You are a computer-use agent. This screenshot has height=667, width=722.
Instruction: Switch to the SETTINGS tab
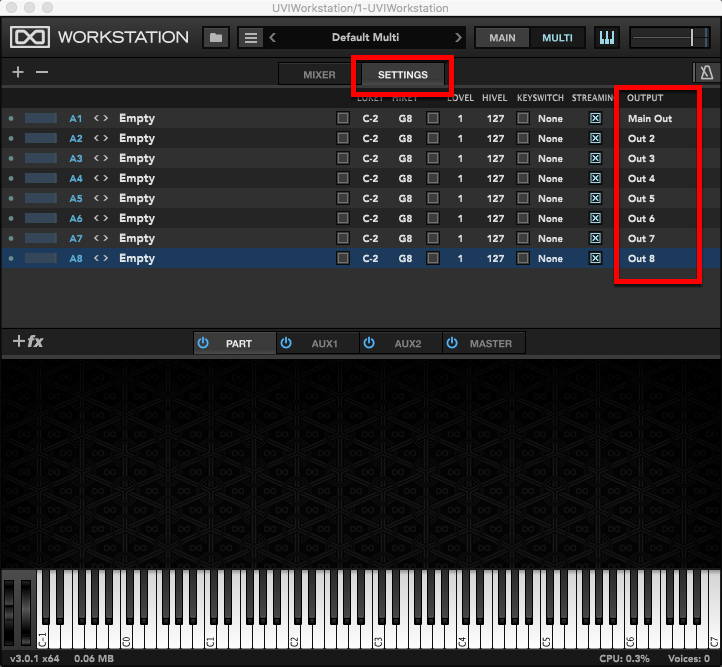403,75
